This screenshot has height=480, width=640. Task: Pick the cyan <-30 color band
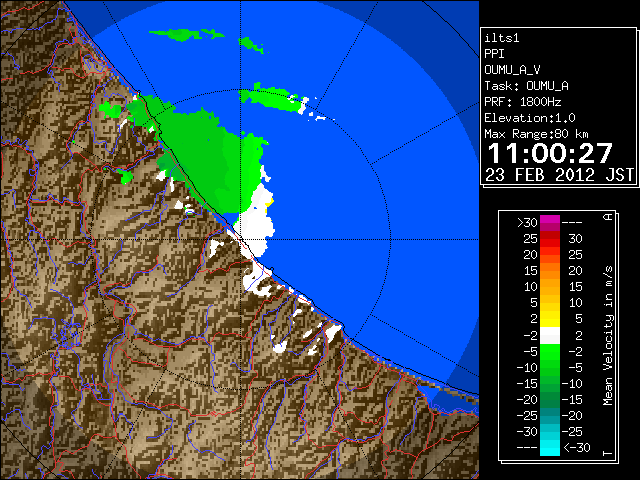pos(550,447)
